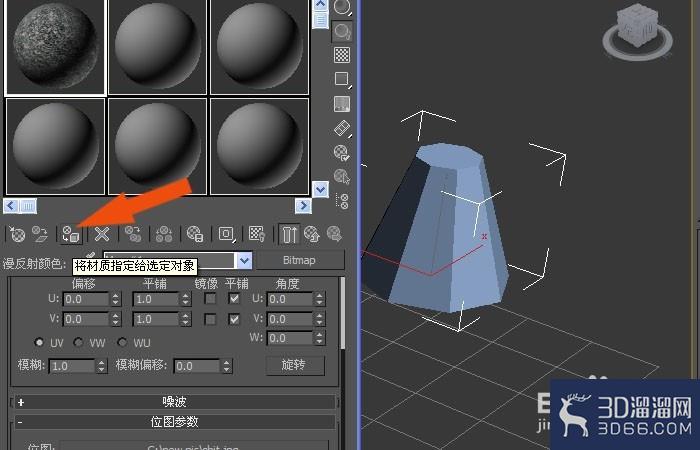
Task: Click the rollout panel vertical scrollbar
Action: click(x=342, y=312)
